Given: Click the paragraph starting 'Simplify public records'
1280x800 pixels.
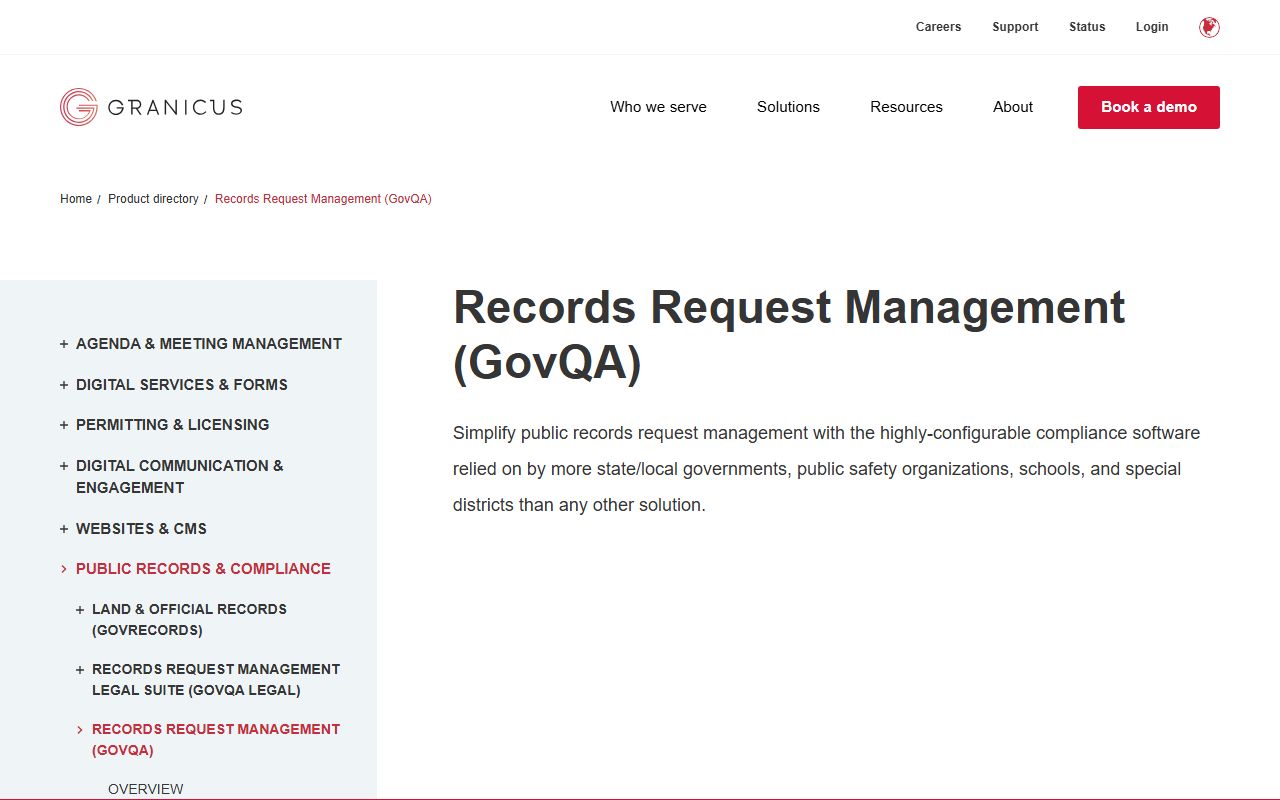Looking at the screenshot, I should point(826,469).
